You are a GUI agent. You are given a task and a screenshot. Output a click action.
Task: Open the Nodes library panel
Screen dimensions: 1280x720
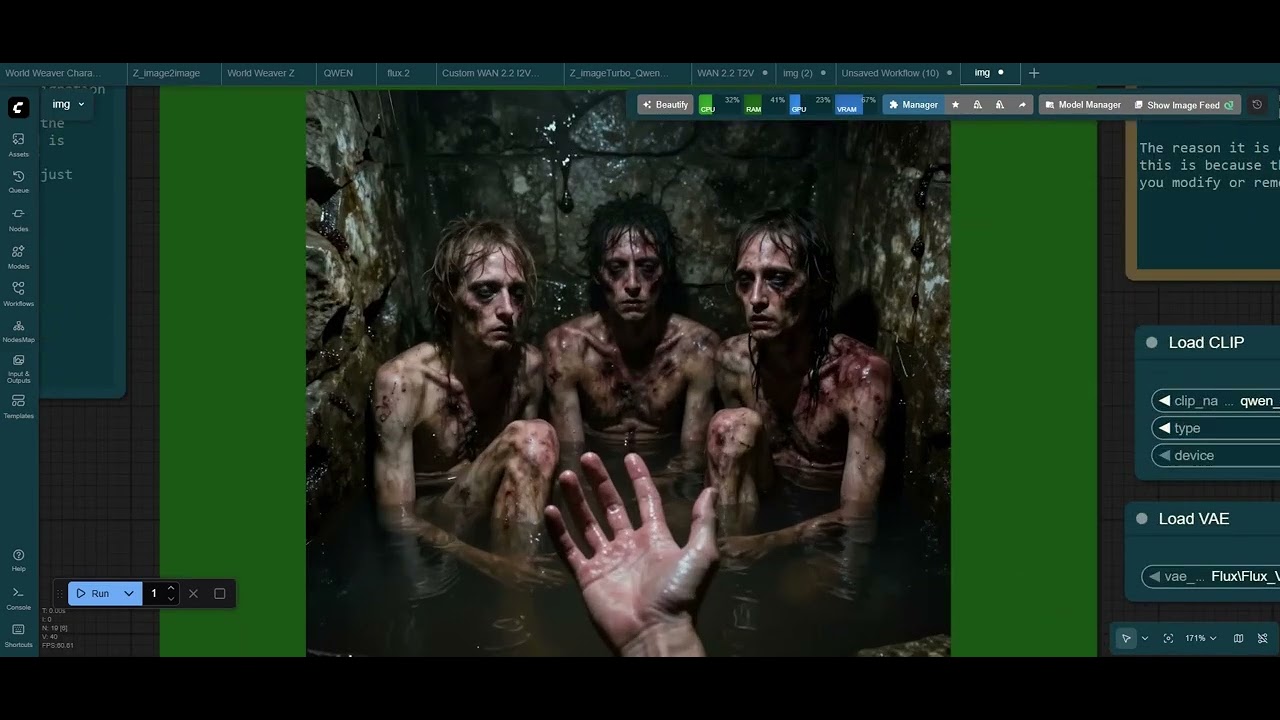18,219
